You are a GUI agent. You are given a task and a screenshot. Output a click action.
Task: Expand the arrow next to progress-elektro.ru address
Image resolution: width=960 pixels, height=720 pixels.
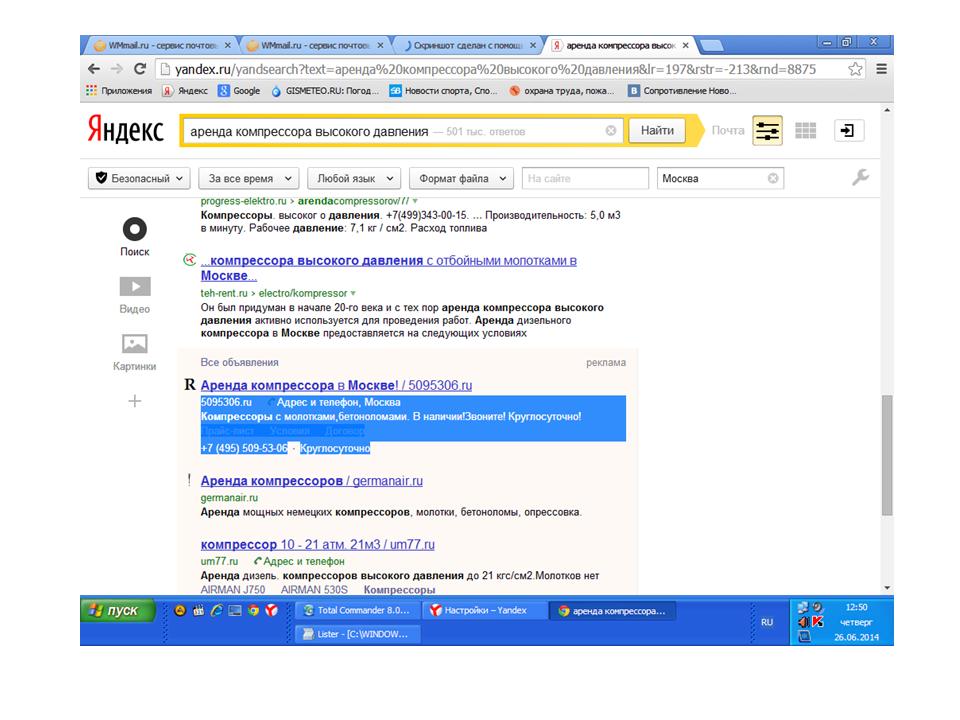(x=415, y=201)
